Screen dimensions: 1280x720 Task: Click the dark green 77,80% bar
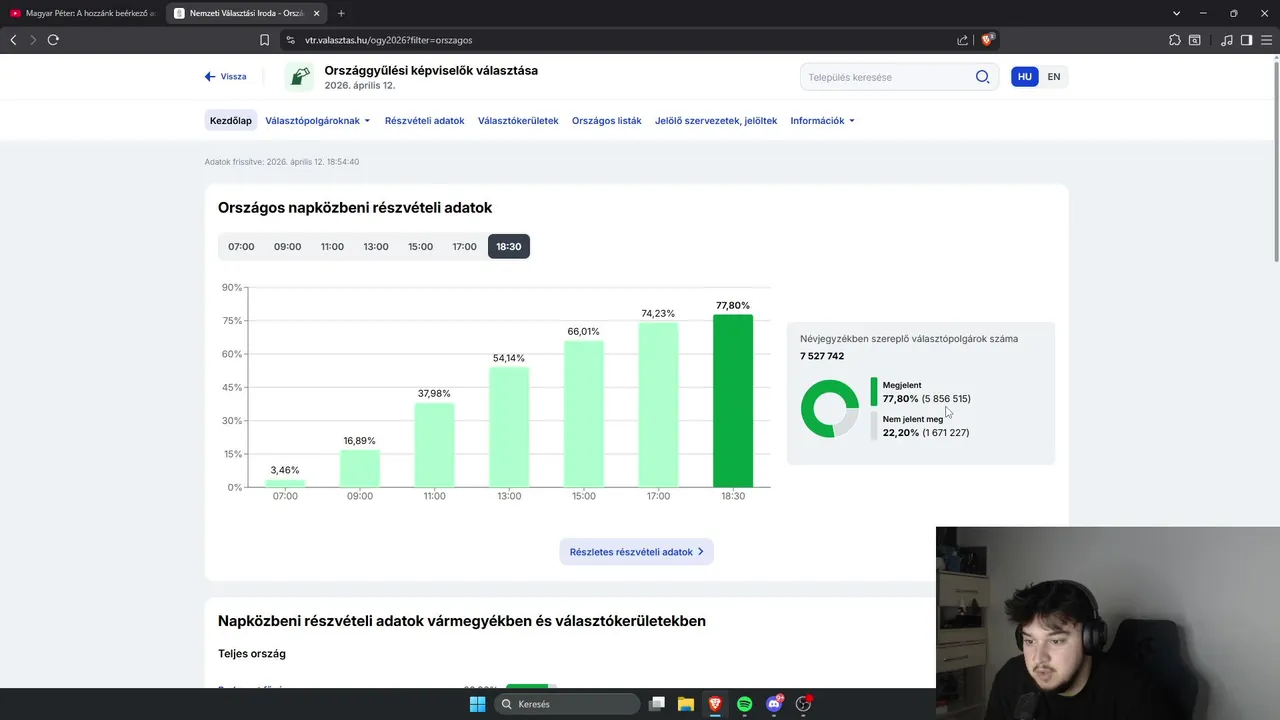click(x=733, y=401)
